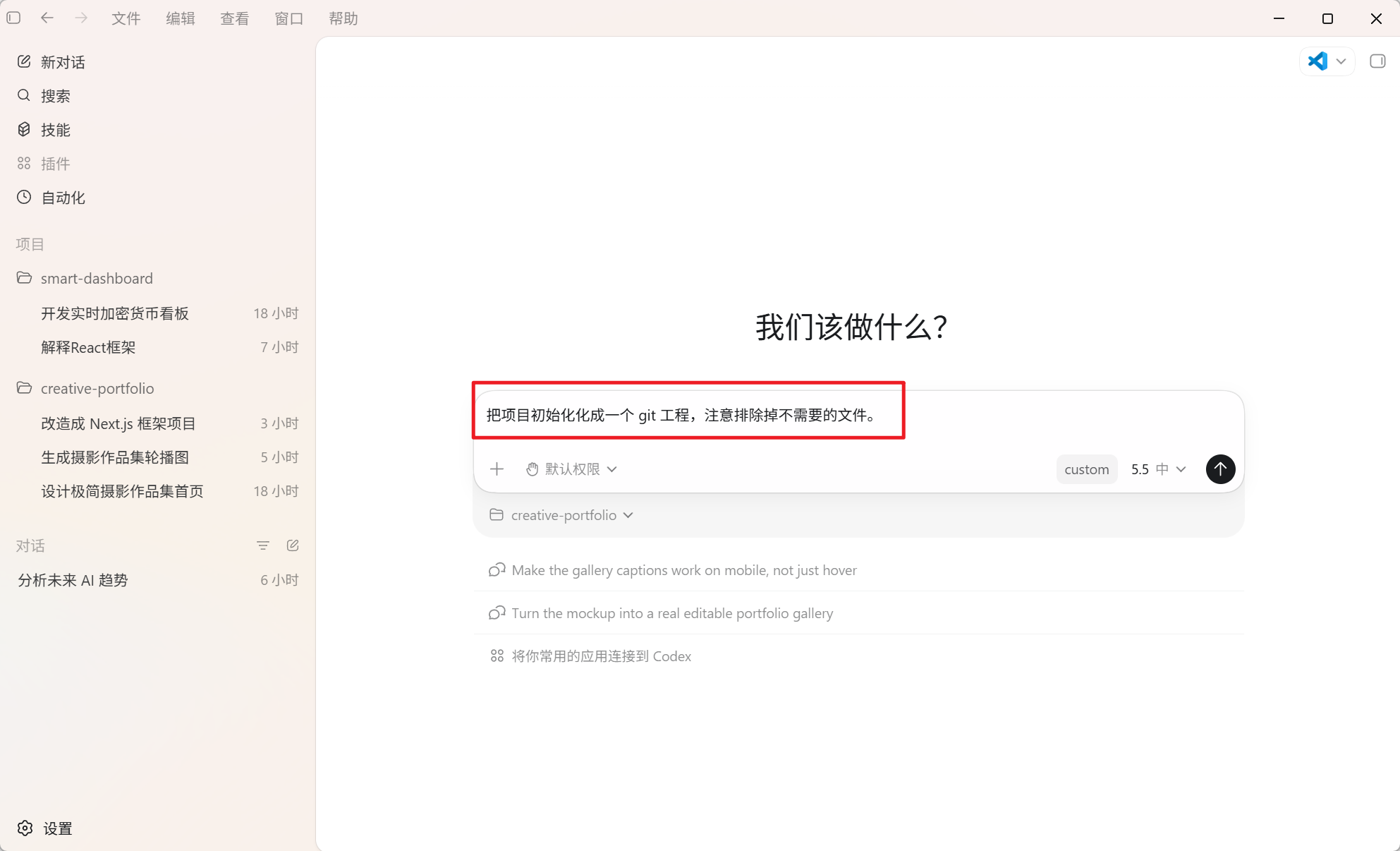
Task: Click the 对话 section header
Action: [x=30, y=545]
